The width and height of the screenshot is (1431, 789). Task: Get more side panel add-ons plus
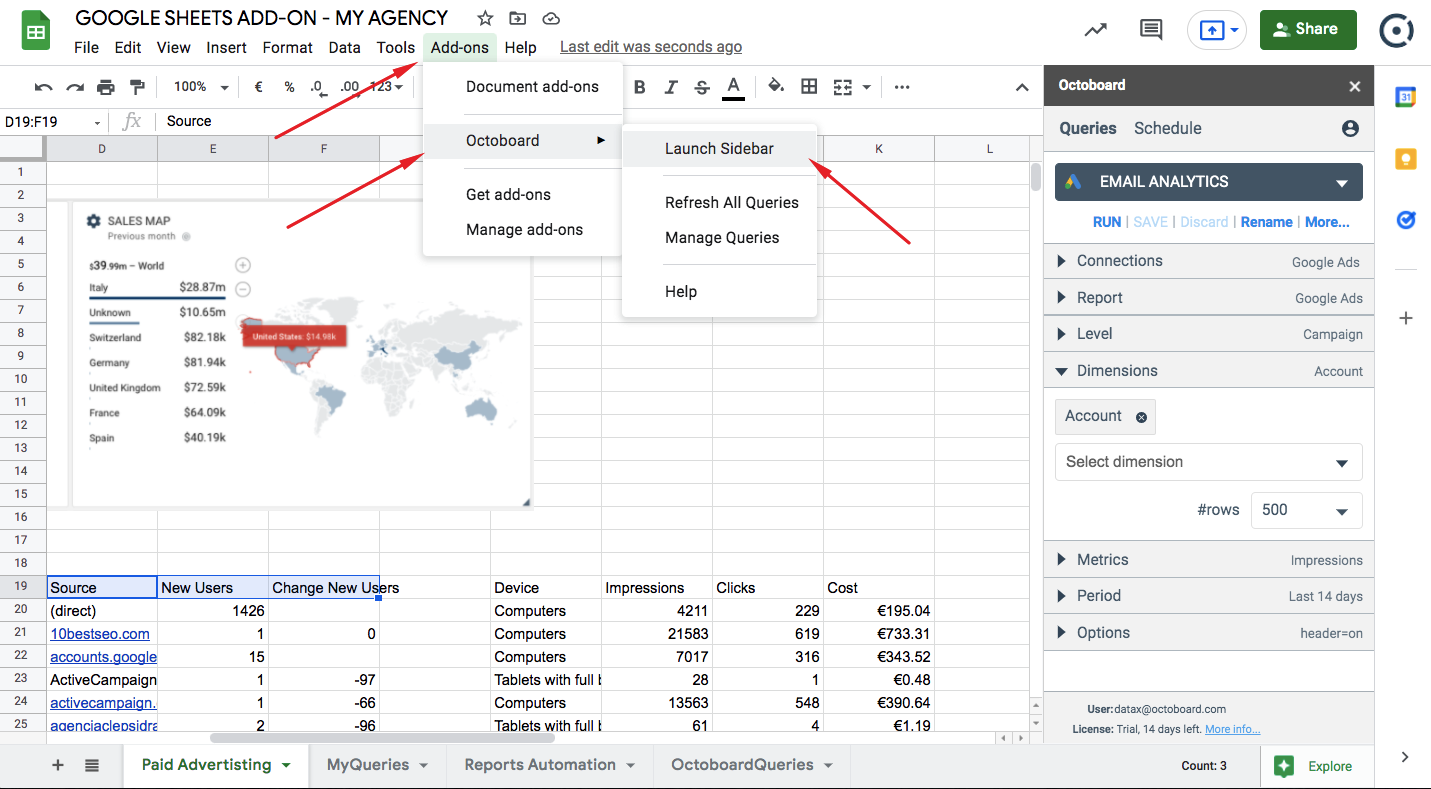coord(1406,318)
